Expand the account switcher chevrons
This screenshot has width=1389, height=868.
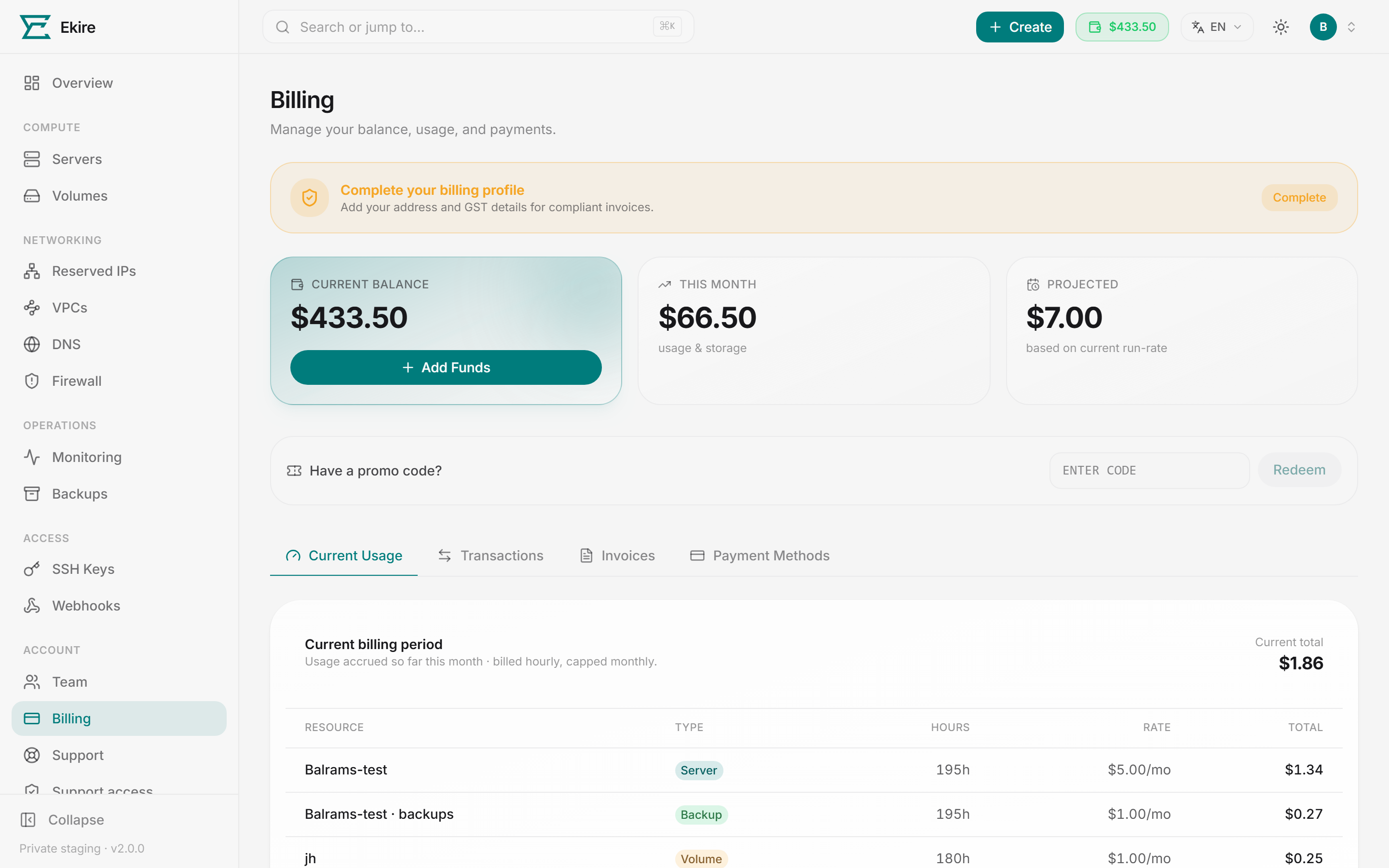coord(1351,27)
